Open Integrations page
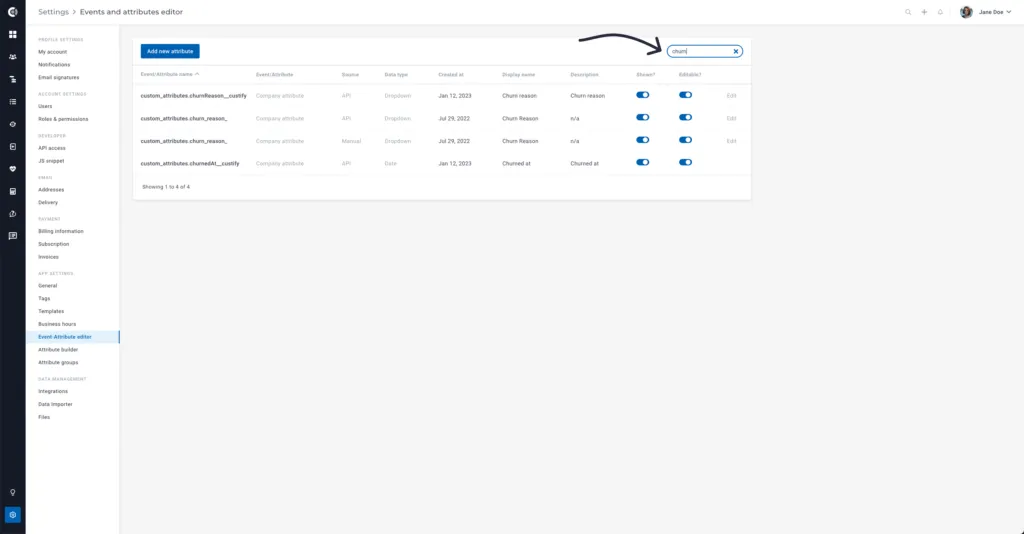Image resolution: width=1024 pixels, height=534 pixels. click(53, 391)
